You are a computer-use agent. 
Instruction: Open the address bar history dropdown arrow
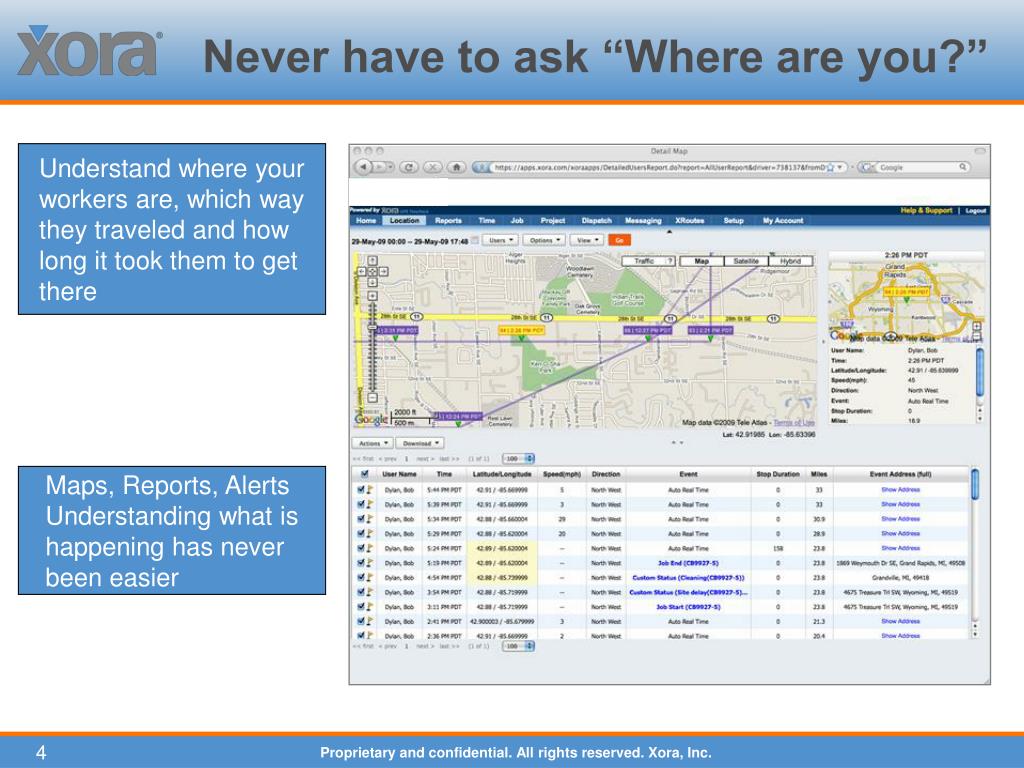click(840, 168)
